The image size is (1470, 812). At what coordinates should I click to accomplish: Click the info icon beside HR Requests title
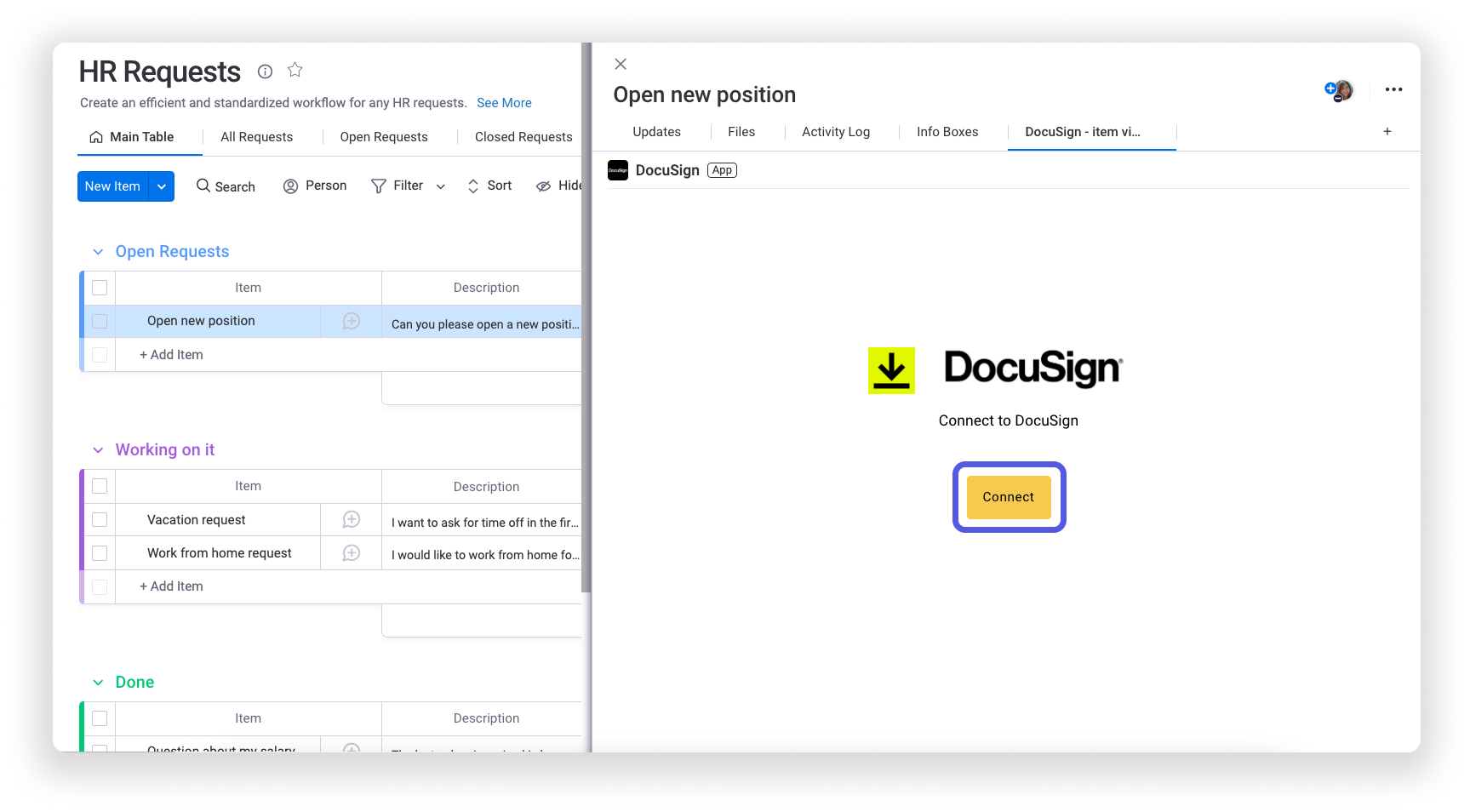click(x=265, y=71)
